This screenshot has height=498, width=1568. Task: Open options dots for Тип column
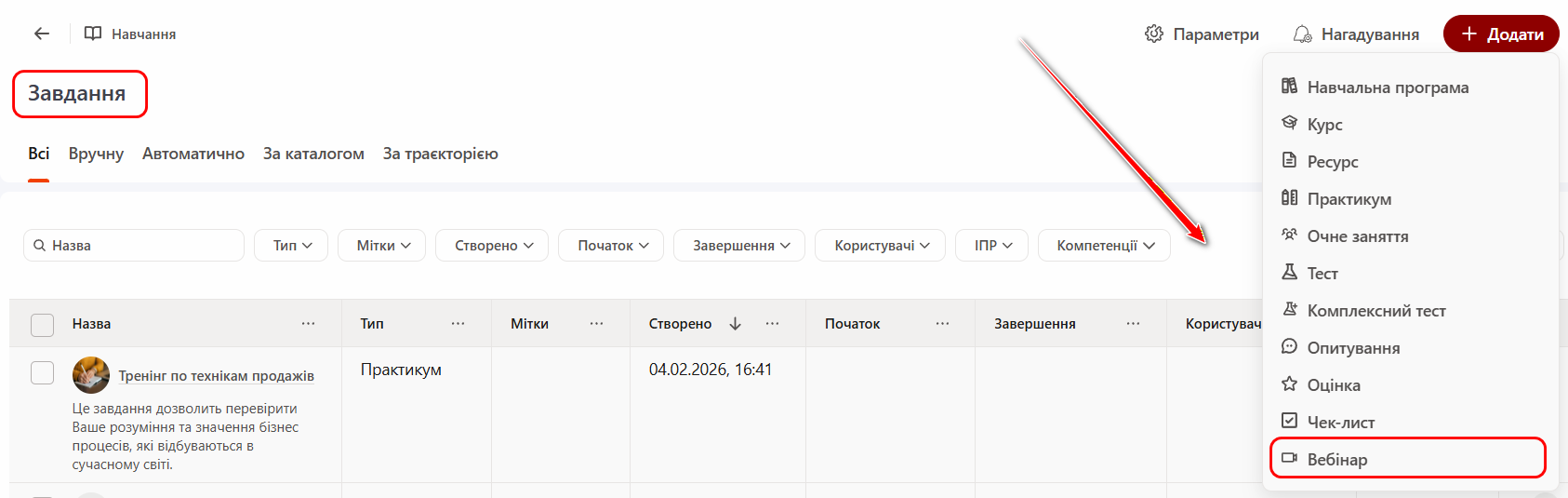coord(458,324)
